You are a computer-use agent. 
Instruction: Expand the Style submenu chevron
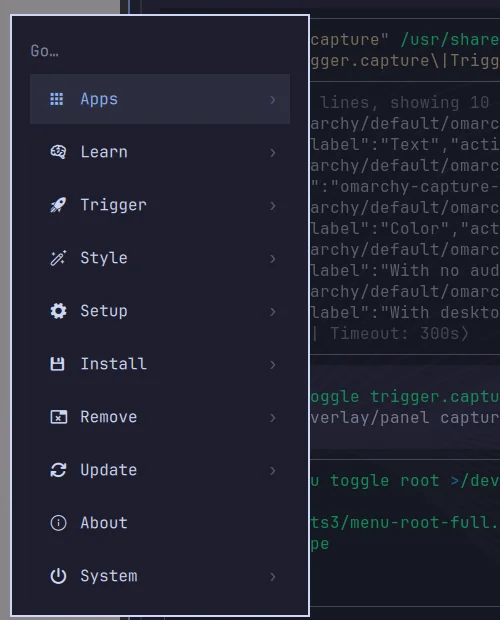point(272,259)
